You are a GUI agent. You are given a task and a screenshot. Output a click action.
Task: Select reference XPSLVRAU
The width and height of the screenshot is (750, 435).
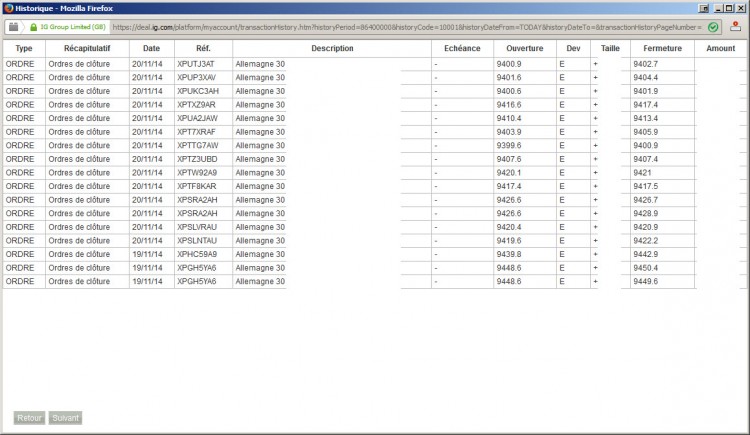(x=197, y=227)
